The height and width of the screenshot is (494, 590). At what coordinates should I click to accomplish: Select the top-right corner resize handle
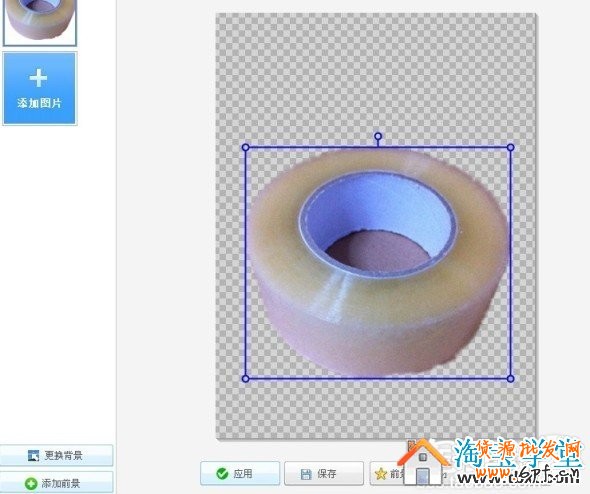click(511, 147)
